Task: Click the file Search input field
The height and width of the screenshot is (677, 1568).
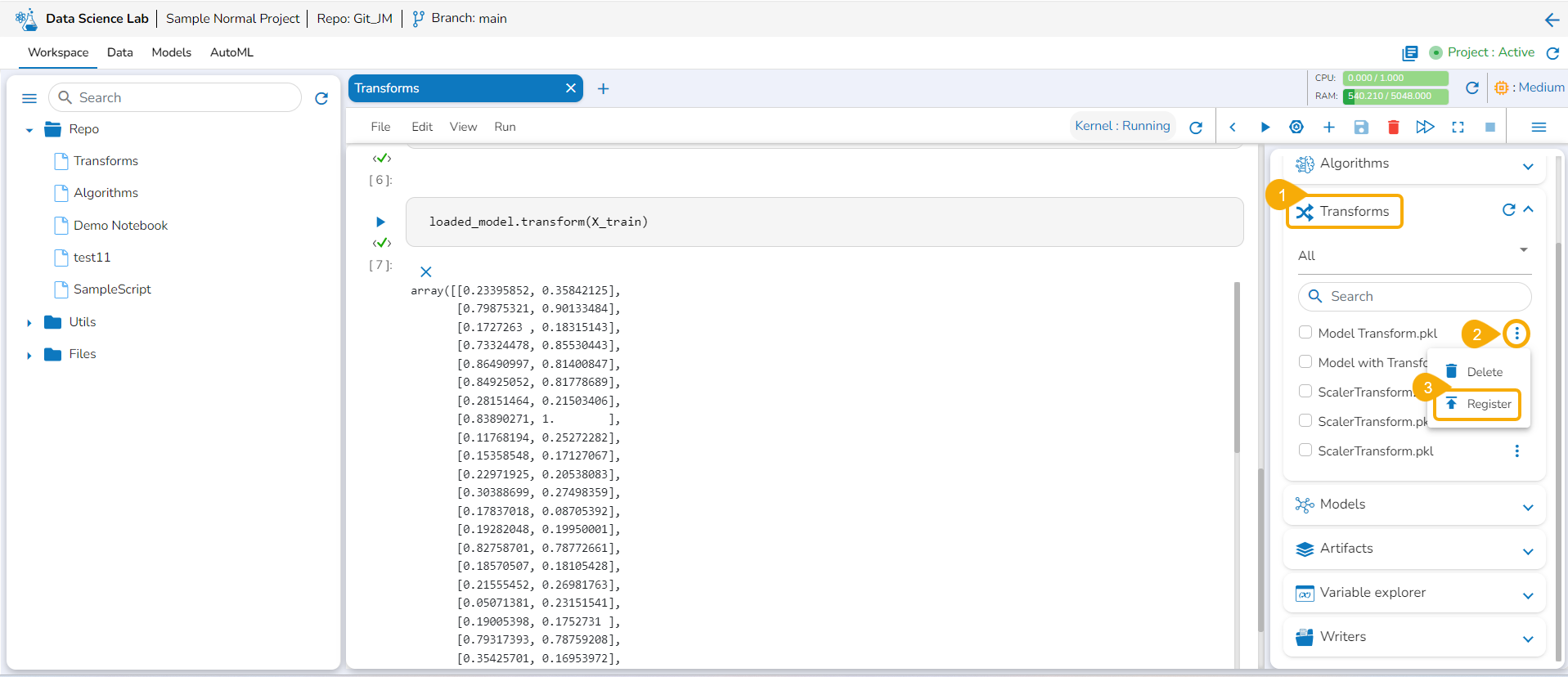Action: (184, 97)
